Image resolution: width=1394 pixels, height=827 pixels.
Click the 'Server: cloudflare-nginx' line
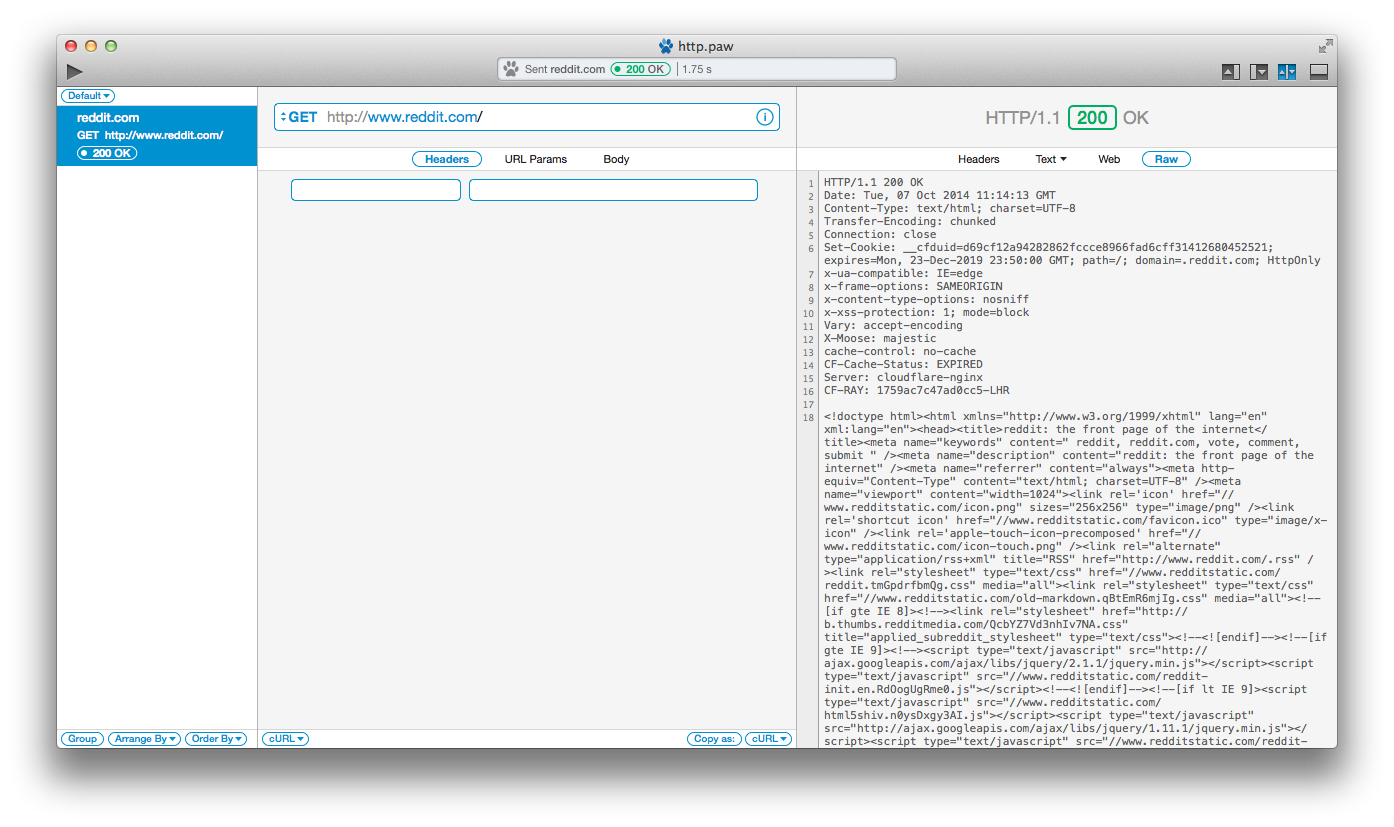[903, 377]
